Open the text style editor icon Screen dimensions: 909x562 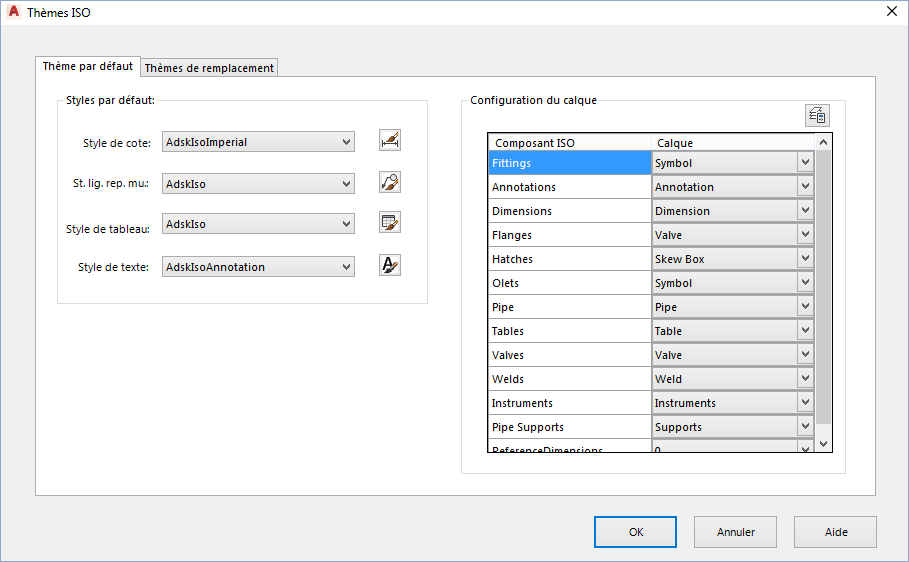tap(390, 265)
